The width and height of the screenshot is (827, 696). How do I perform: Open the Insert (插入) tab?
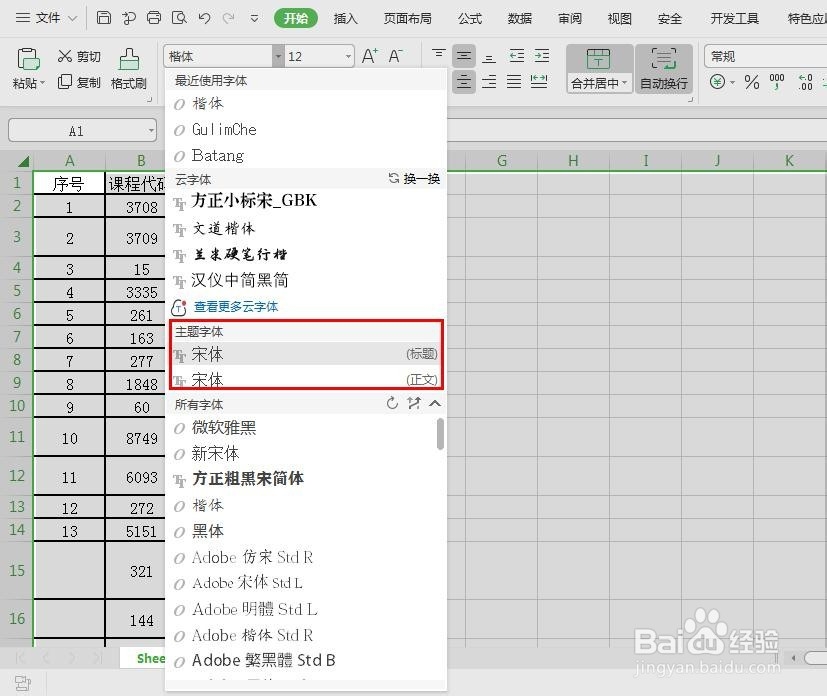(x=345, y=18)
